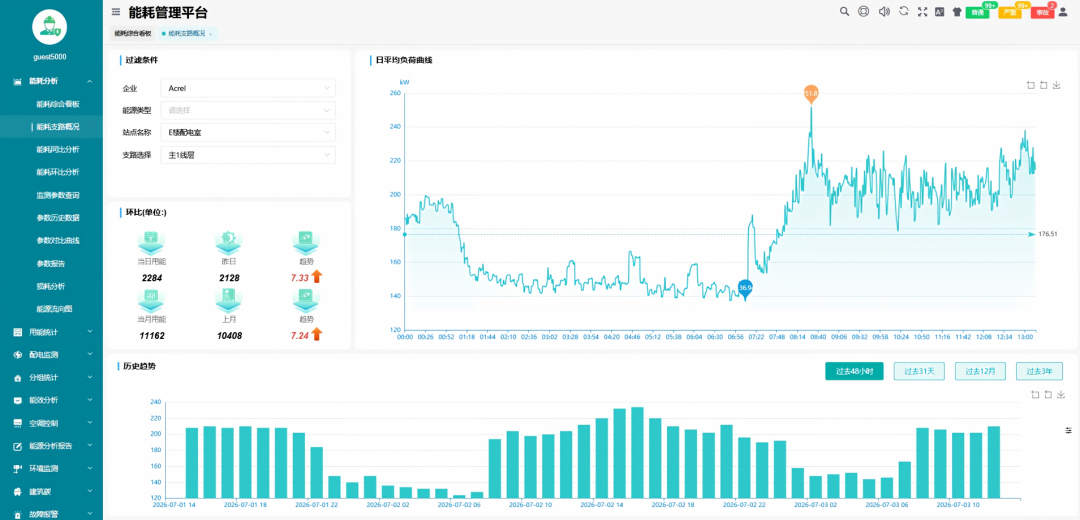Click the 昨日 card icon
The image size is (1080, 520).
coord(229,242)
